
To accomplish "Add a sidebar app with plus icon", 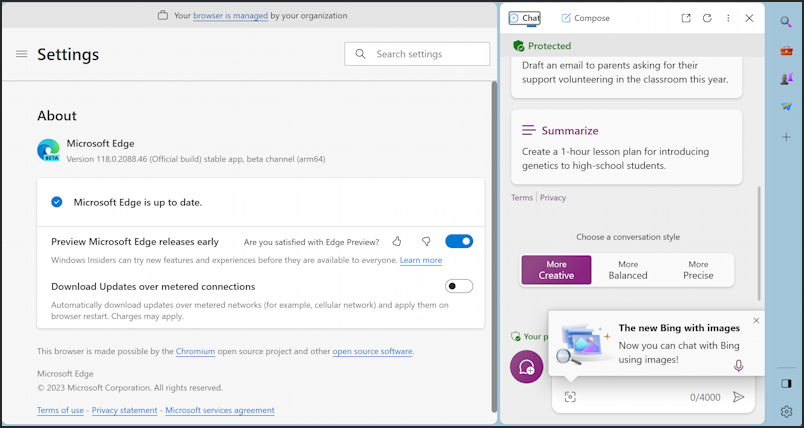I will click(786, 137).
